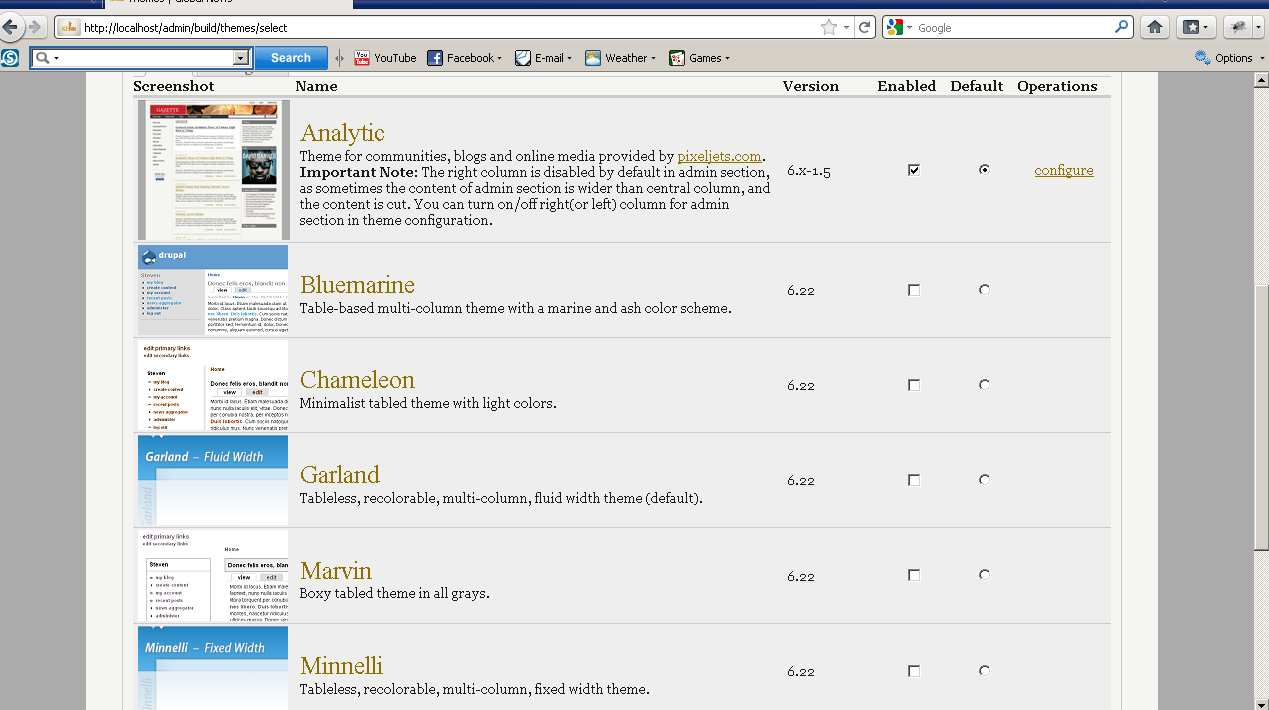Click the Garland theme title
The width and height of the screenshot is (1269, 710).
click(340, 474)
